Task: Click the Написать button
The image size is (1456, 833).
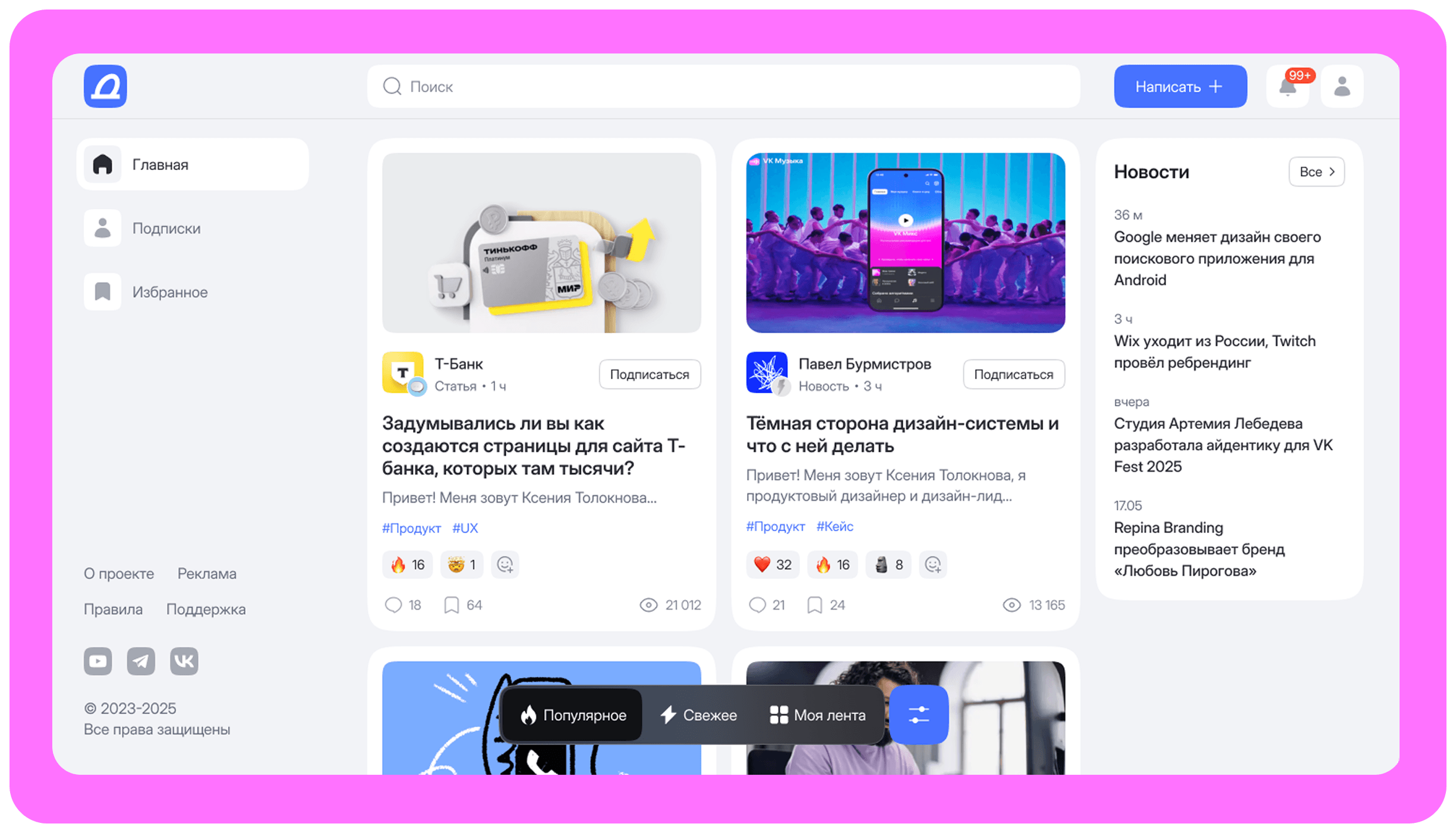Action: point(1180,87)
